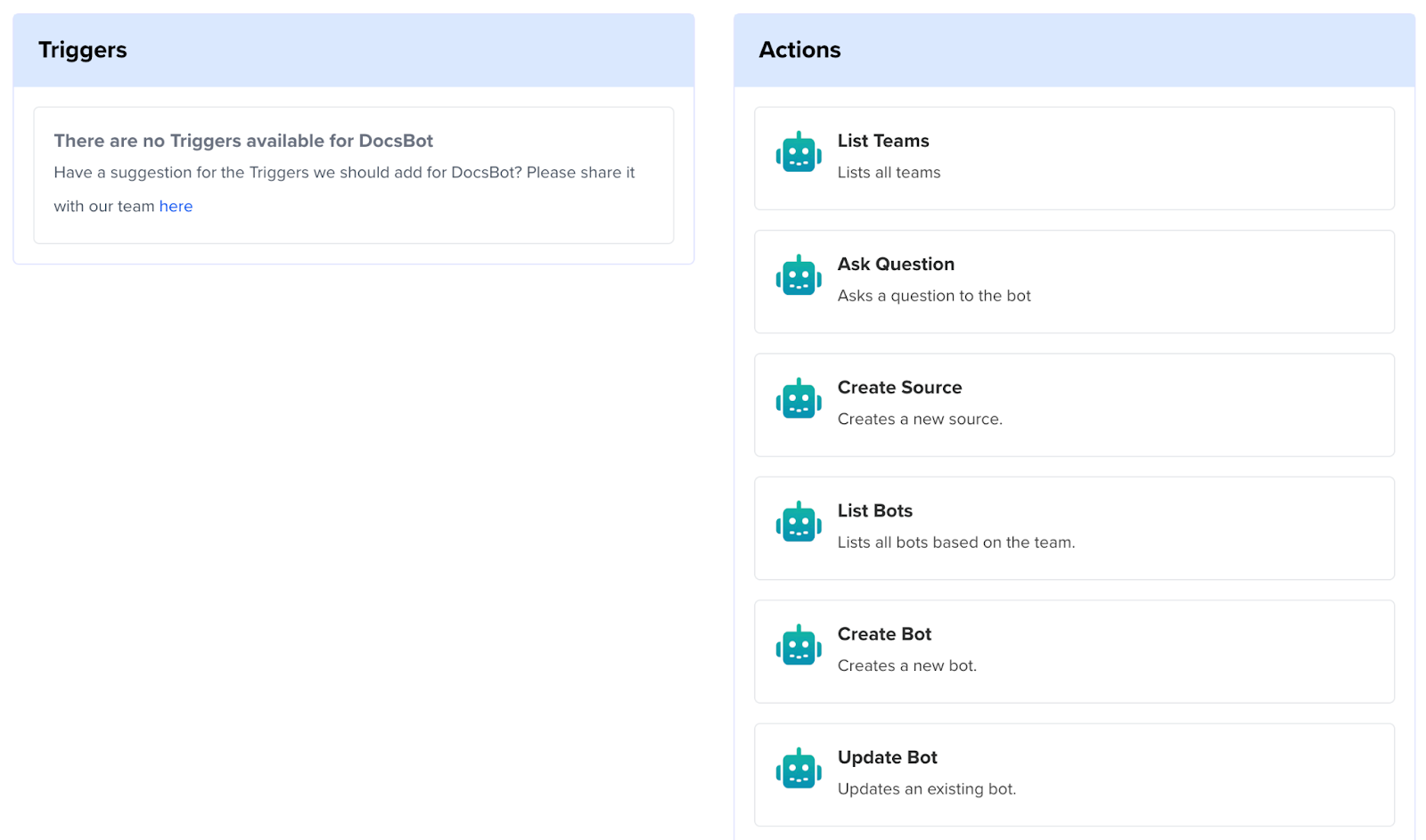Click the robot icon beside Create Source
Viewport: 1426px width, 840px height.
[x=799, y=398]
